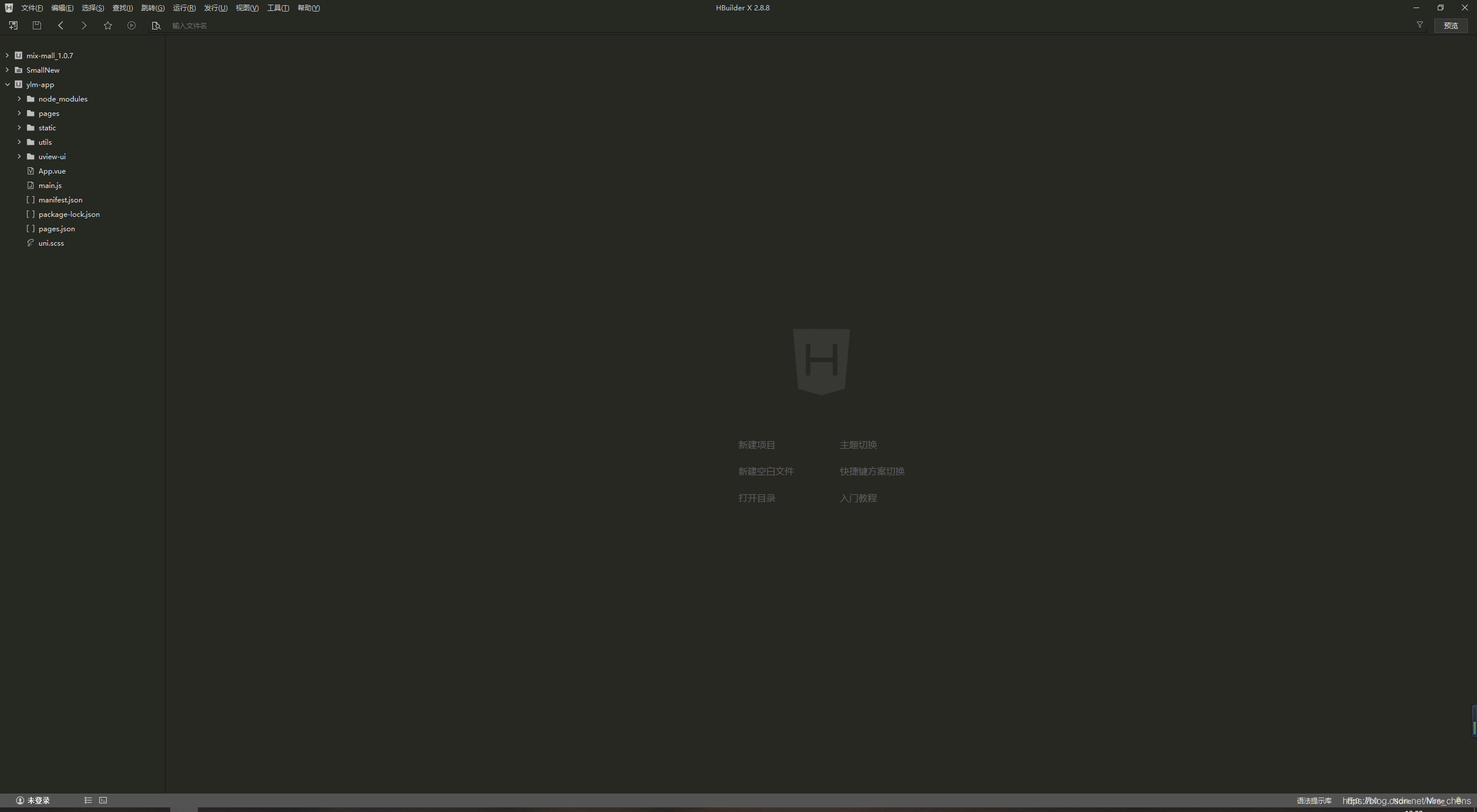Image resolution: width=1477 pixels, height=812 pixels.
Task: Open manifest.json in the file tree
Action: (x=61, y=200)
